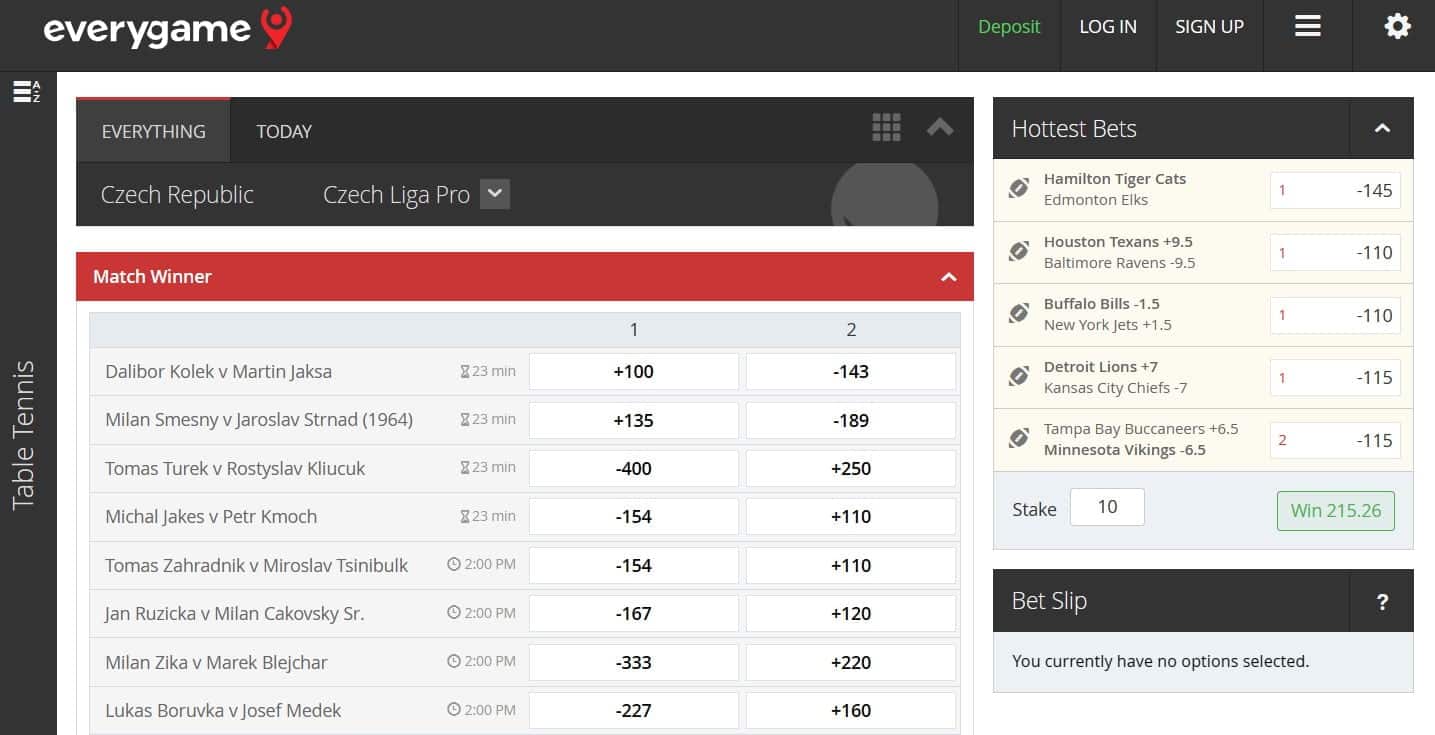Click football icon beside Houston Texans
This screenshot has height=735, width=1435.
pyautogui.click(x=1019, y=251)
